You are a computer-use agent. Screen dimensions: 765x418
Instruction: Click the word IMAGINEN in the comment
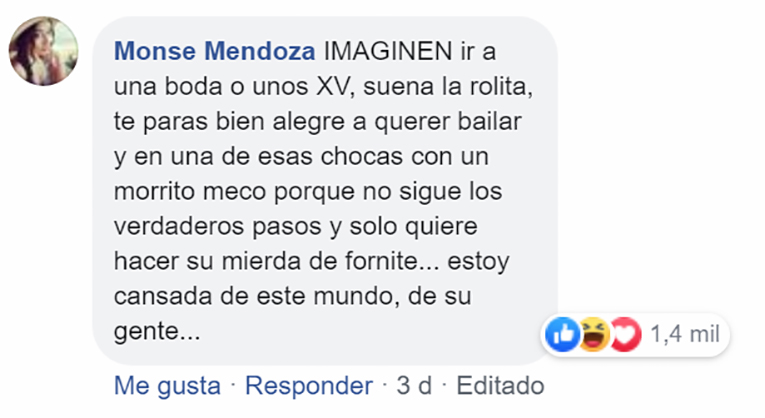[388, 51]
